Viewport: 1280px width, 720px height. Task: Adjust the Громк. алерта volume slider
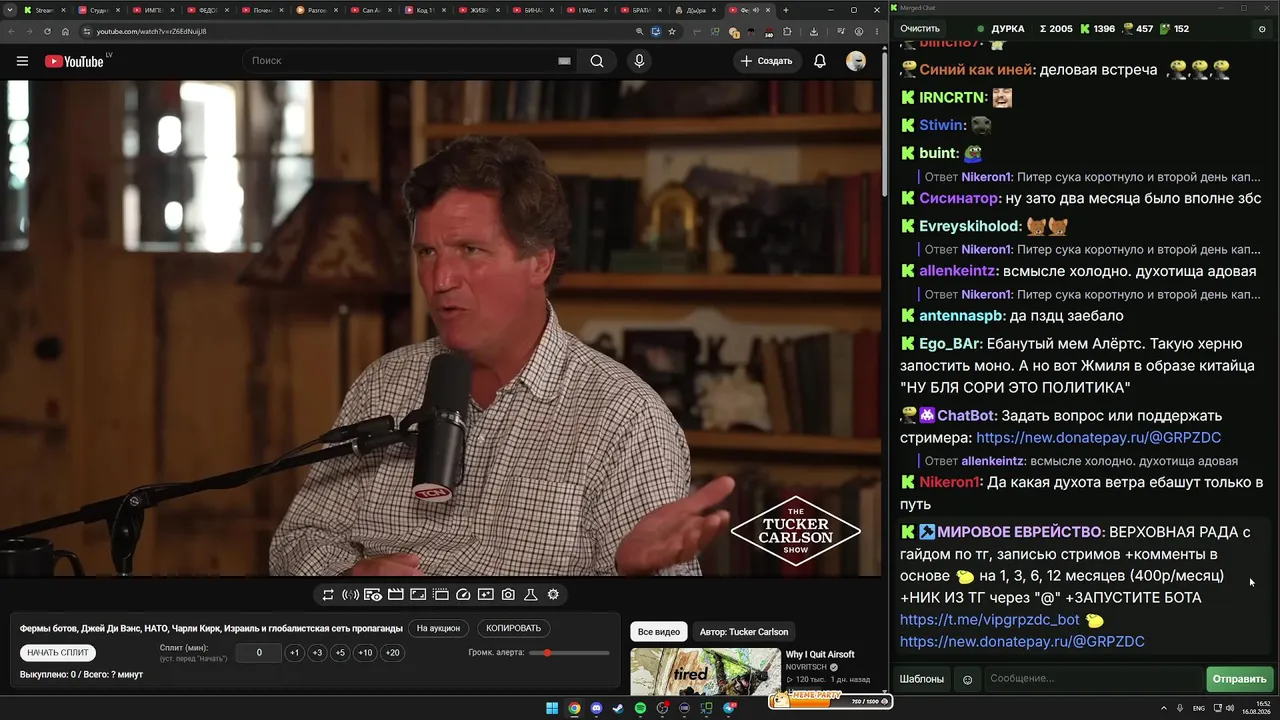click(x=570, y=653)
